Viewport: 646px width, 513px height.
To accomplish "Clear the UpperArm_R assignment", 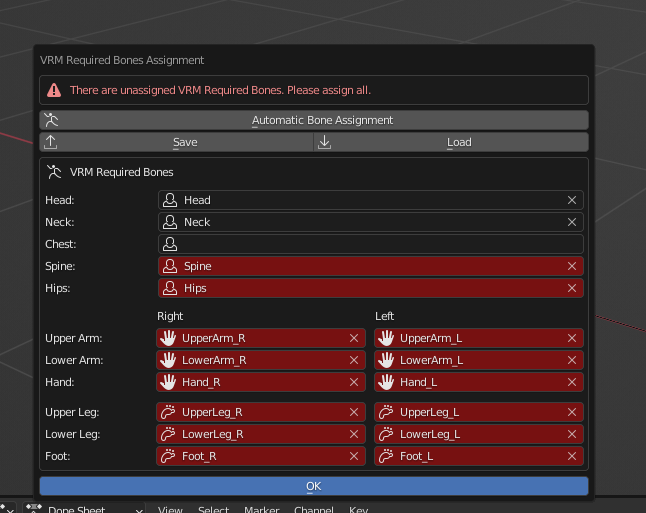I will (354, 338).
